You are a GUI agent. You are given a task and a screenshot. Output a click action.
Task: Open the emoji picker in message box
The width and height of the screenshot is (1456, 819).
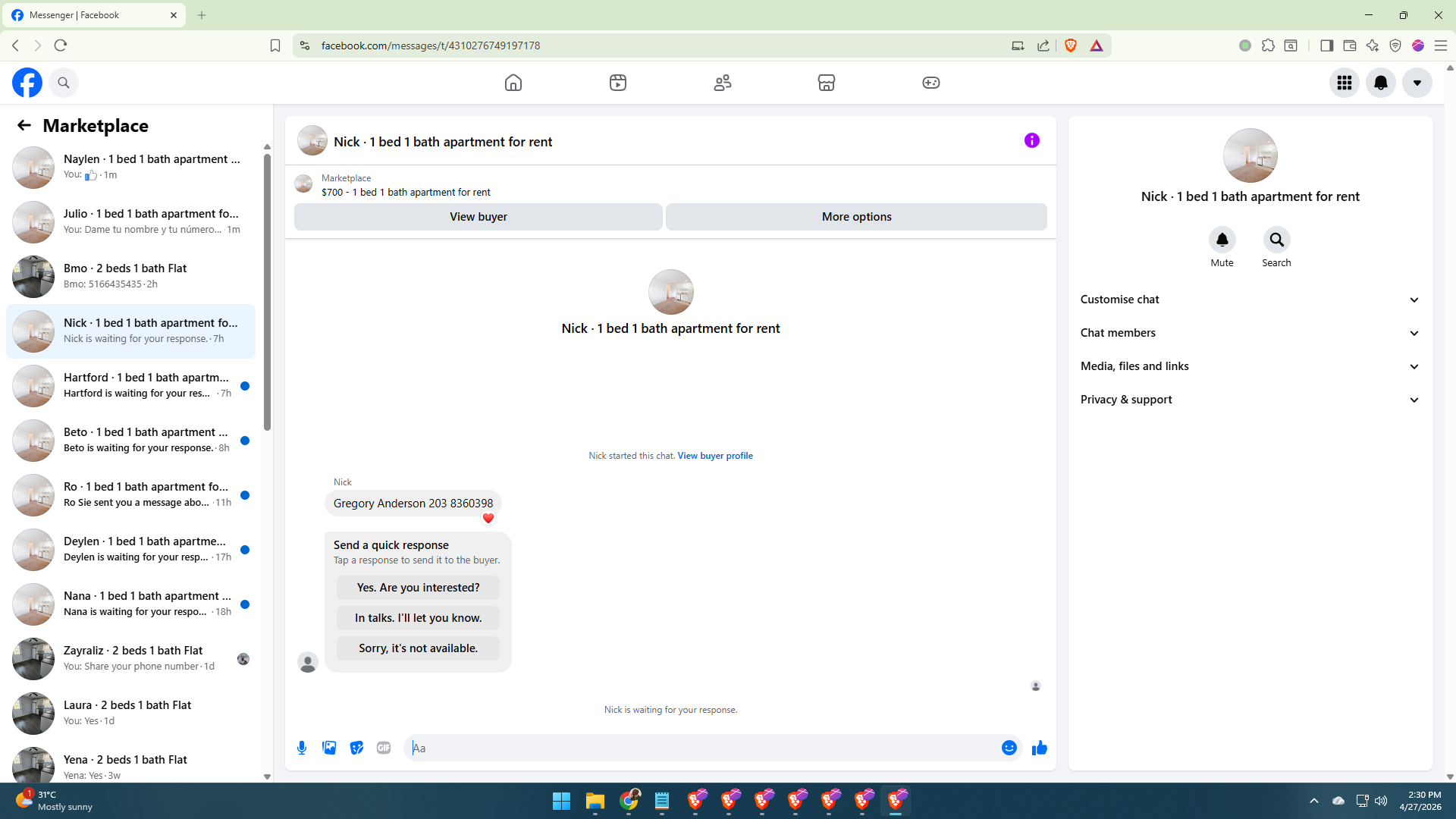click(1009, 748)
